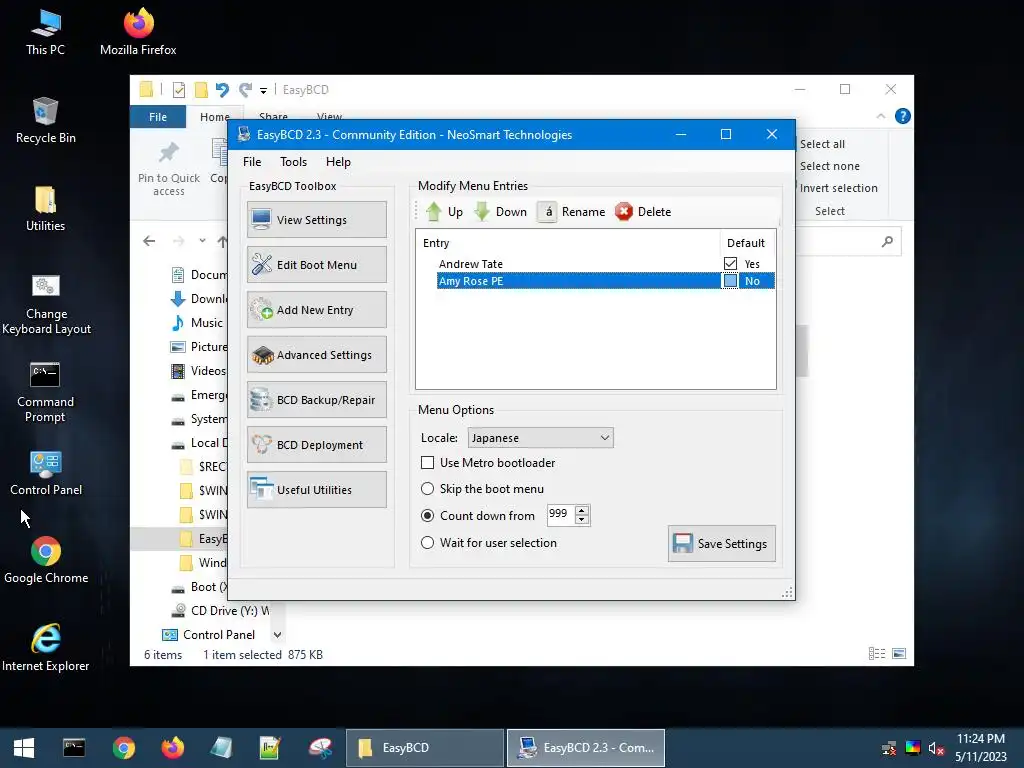Open EasyBCD File menu
Image resolution: width=1024 pixels, height=768 pixels.
tap(252, 161)
